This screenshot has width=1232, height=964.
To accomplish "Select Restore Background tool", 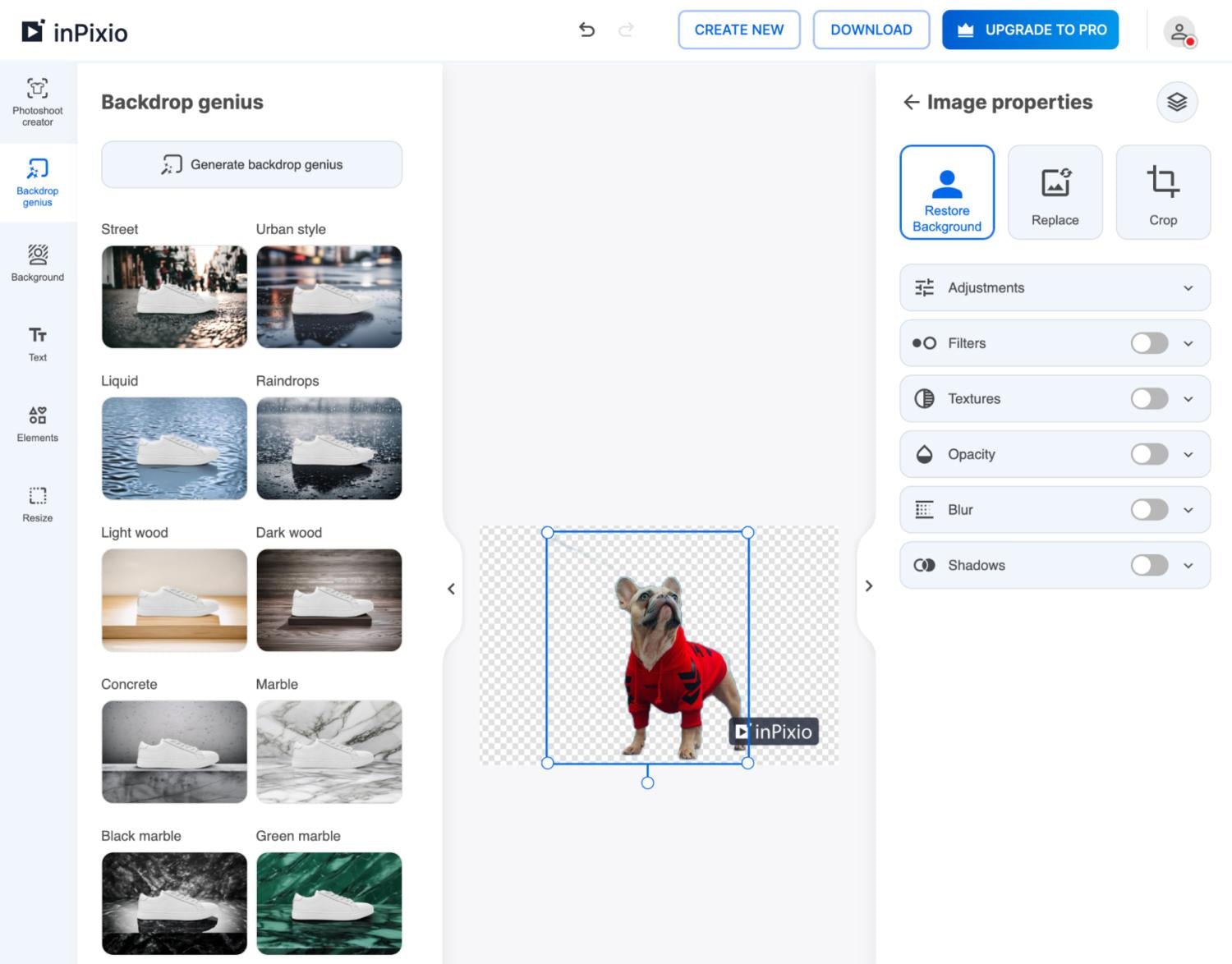I will point(947,193).
